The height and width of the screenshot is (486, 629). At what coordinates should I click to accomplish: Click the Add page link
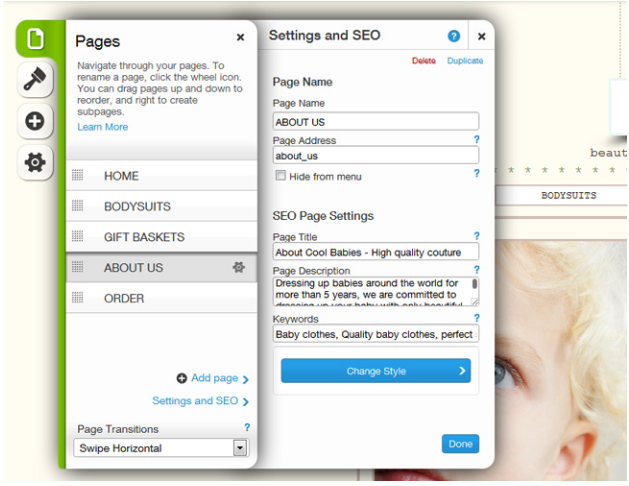click(x=215, y=378)
